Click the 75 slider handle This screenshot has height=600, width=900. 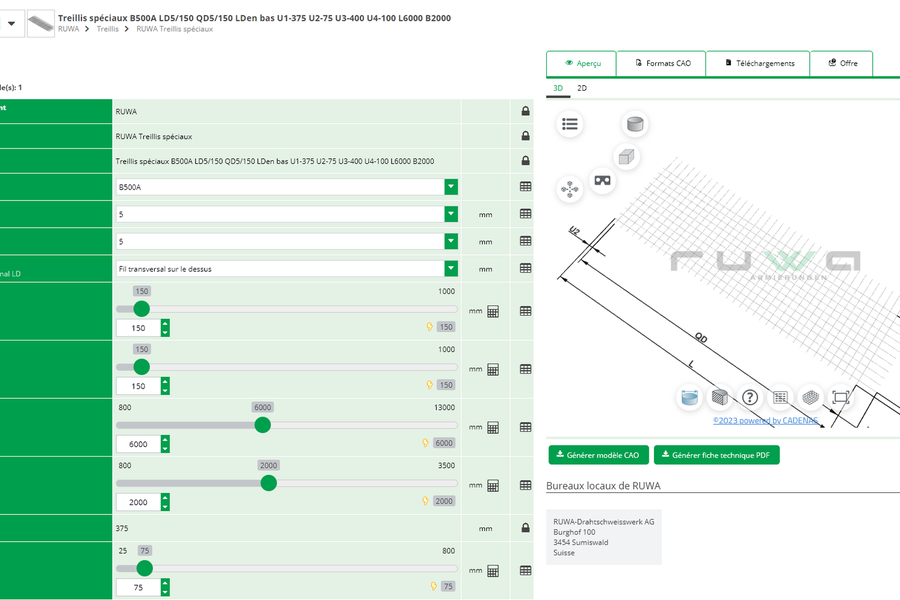click(x=145, y=568)
